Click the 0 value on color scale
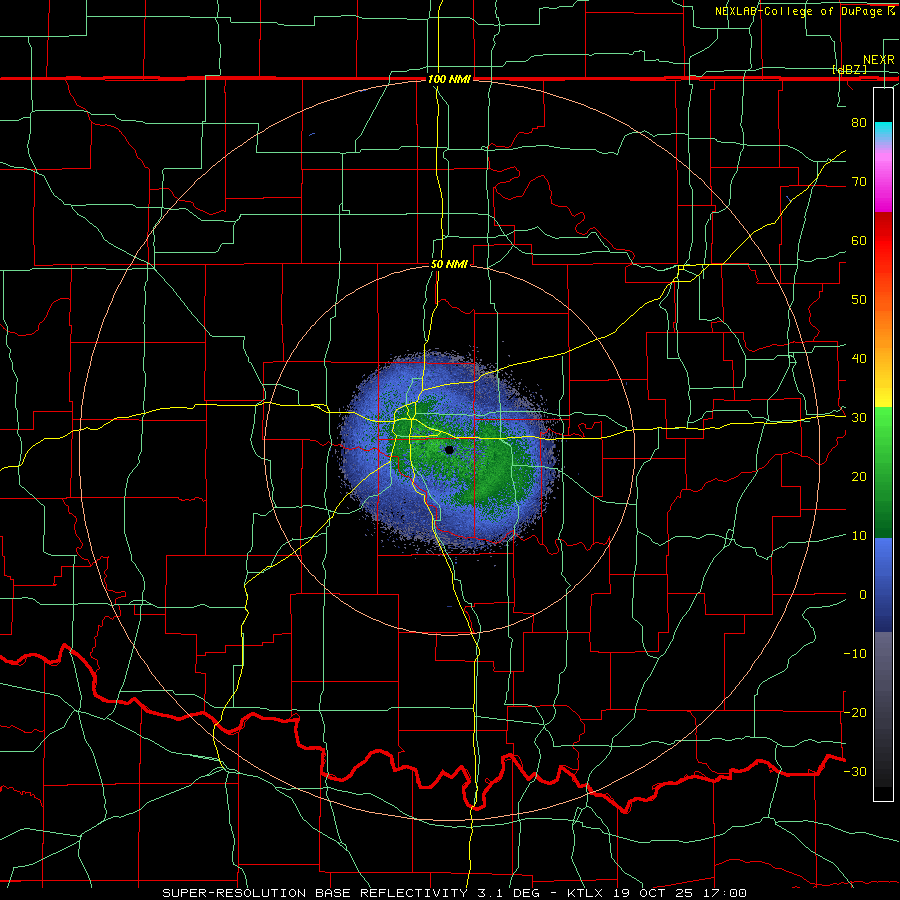Image resolution: width=900 pixels, height=900 pixels. [863, 595]
